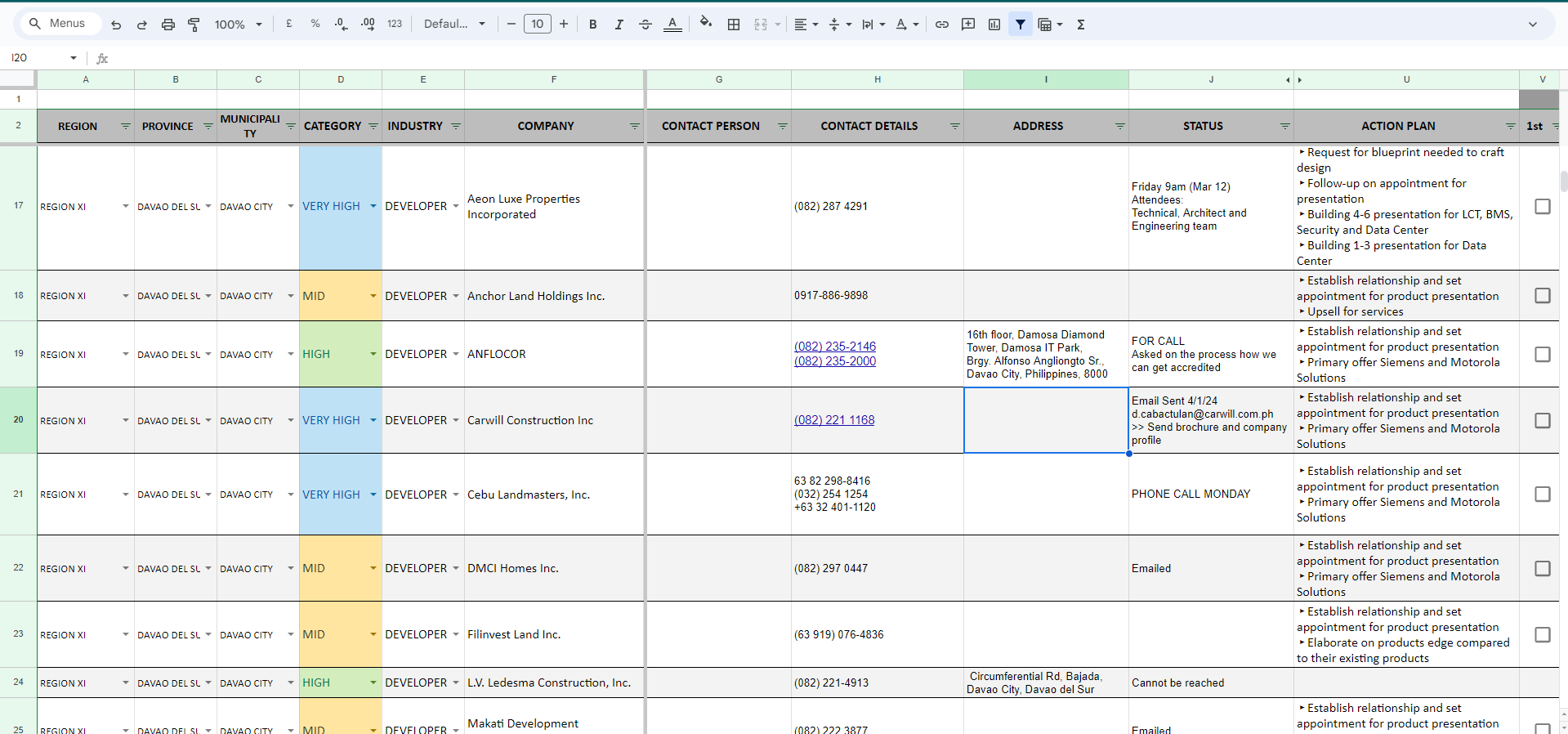The height and width of the screenshot is (734, 1568).
Task: Open the CATEGORY column filter dropdown
Action: pos(373,126)
